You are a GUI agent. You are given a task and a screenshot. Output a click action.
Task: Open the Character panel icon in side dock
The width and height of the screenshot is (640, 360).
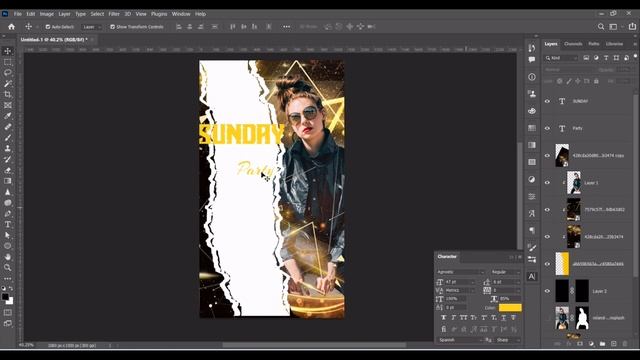point(532,276)
